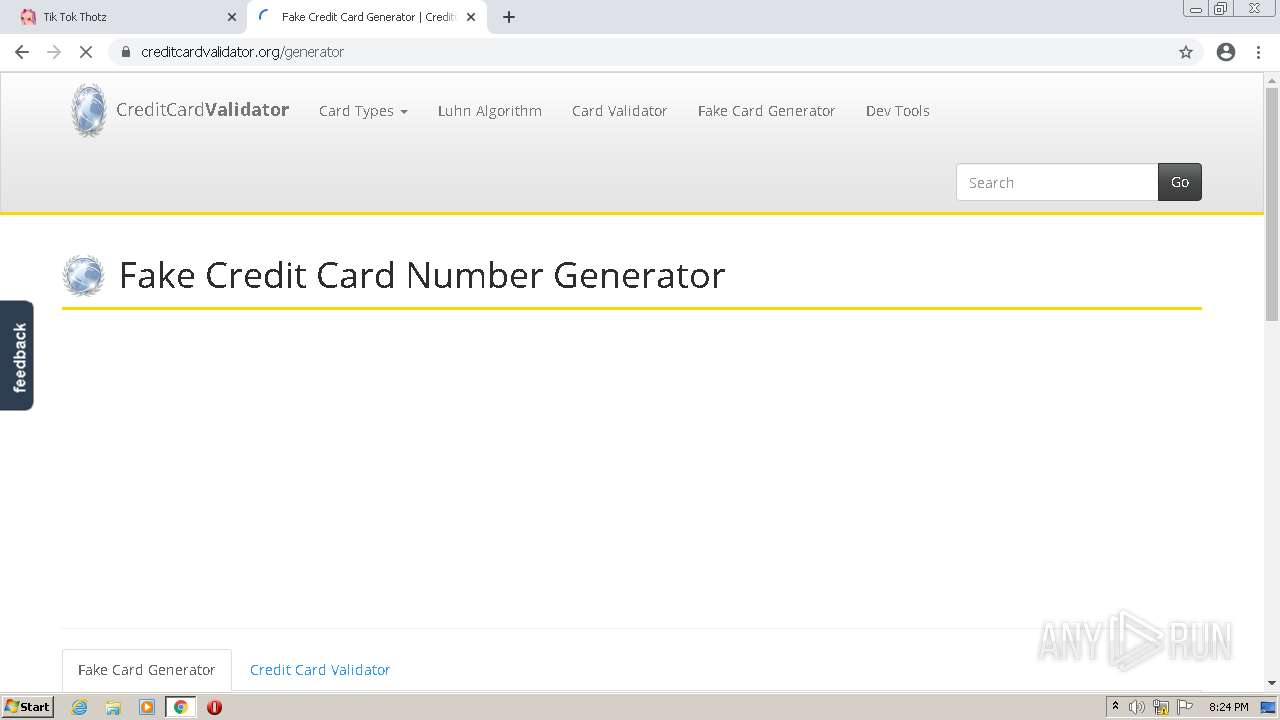Screen dimensions: 1280x720
Task: Click the CreditCardValidator logo
Action: (x=180, y=110)
